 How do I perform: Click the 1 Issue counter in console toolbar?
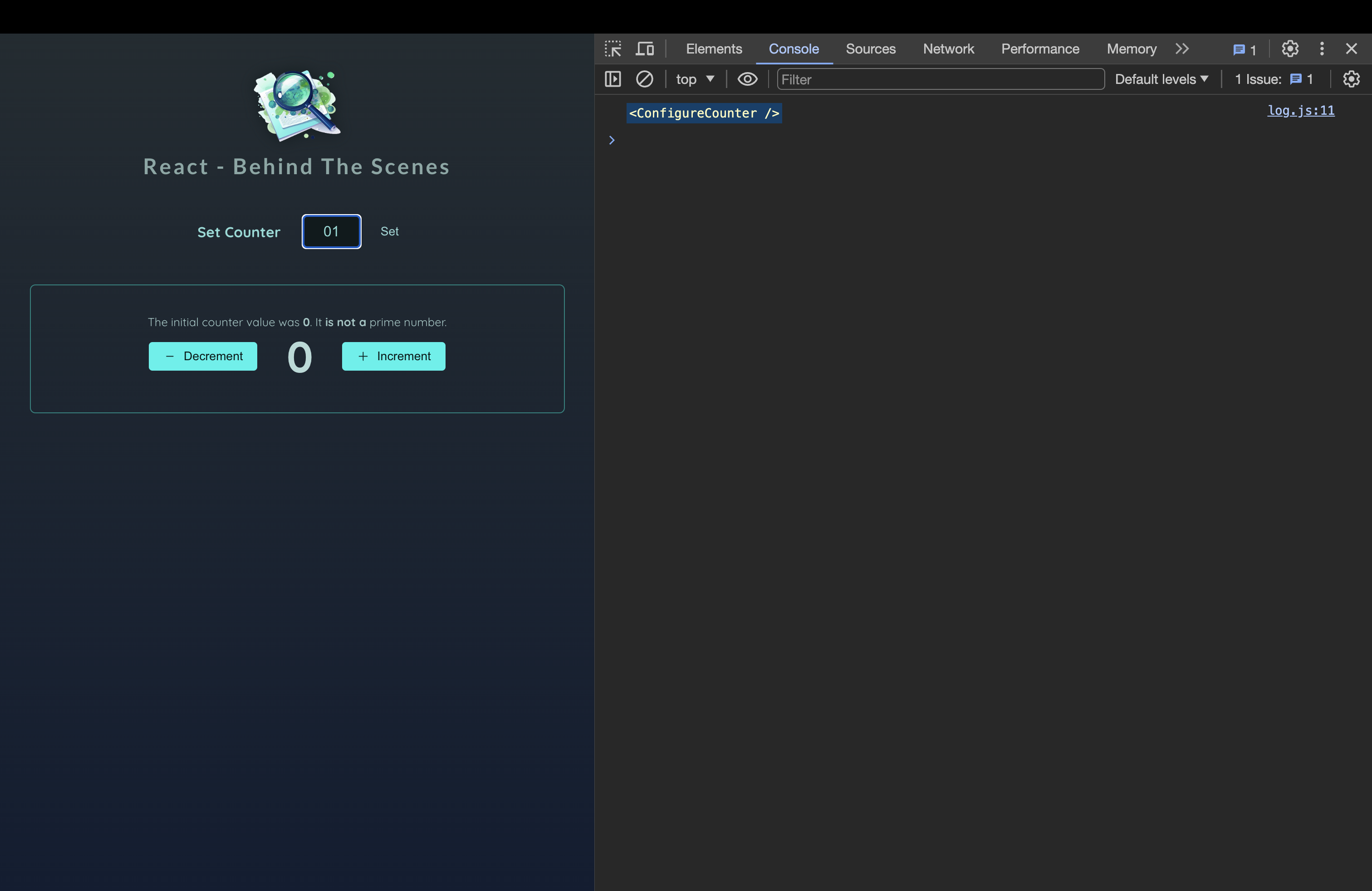1274,79
